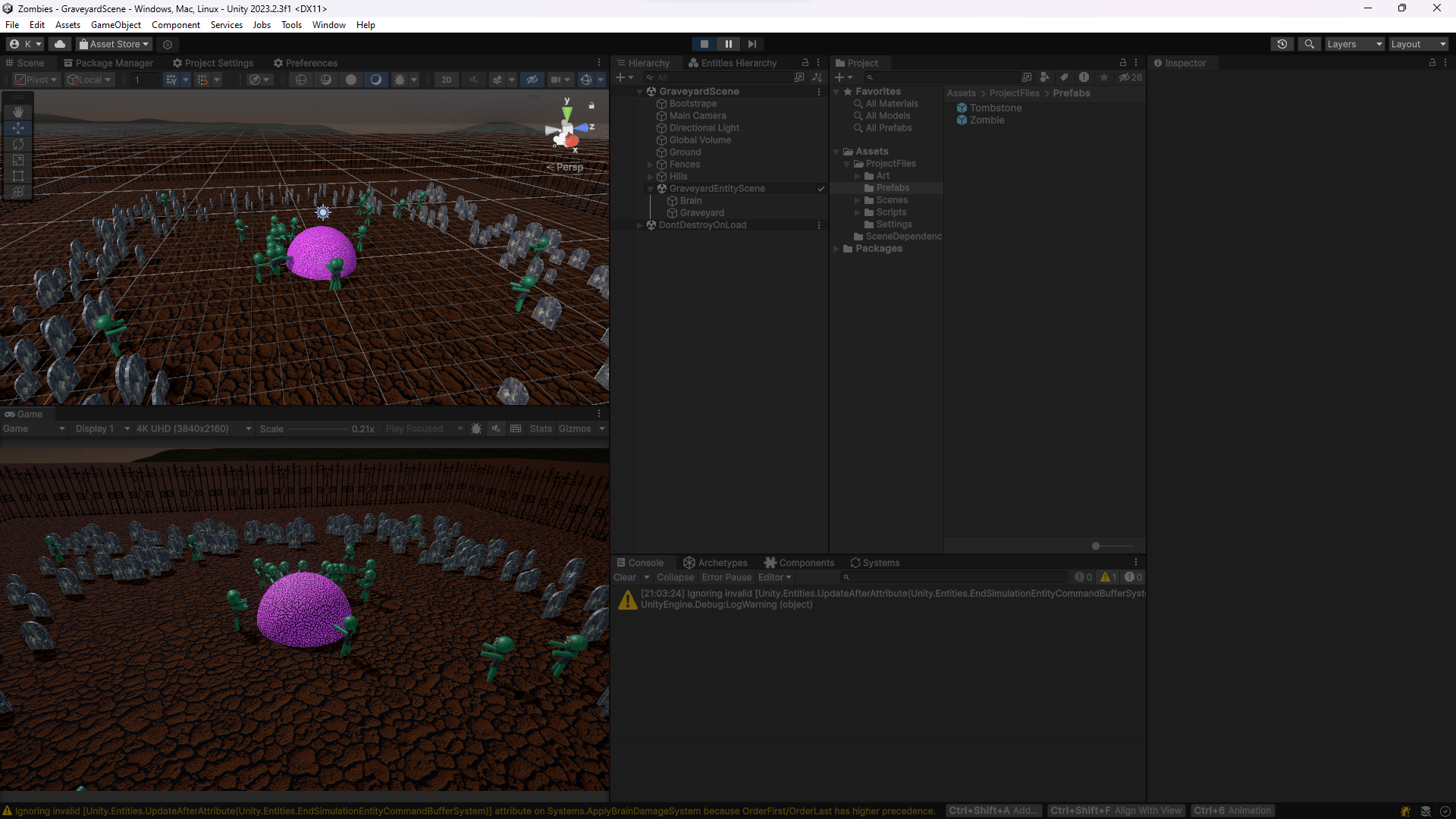The width and height of the screenshot is (1456, 819).
Task: Pause play mode
Action: pyautogui.click(x=728, y=44)
